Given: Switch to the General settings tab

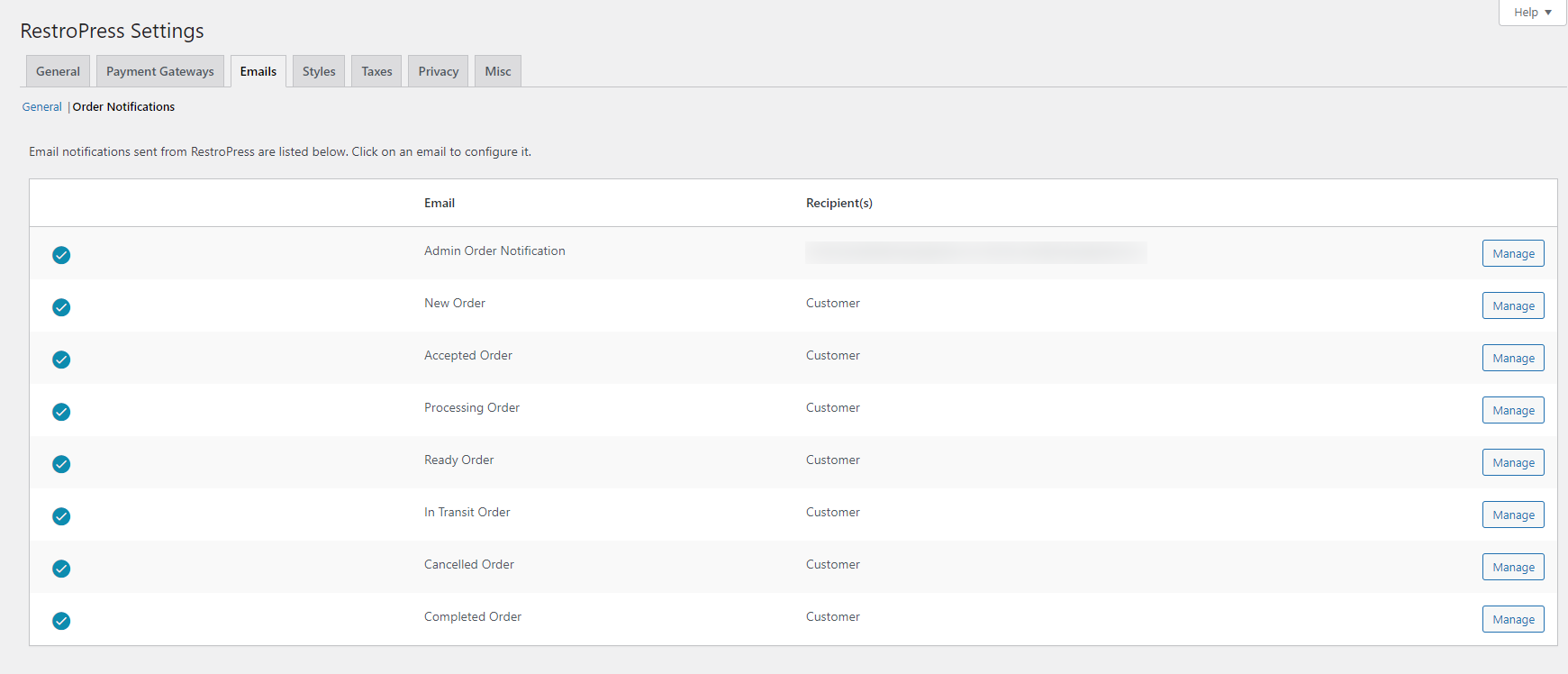Looking at the screenshot, I should tap(58, 71).
